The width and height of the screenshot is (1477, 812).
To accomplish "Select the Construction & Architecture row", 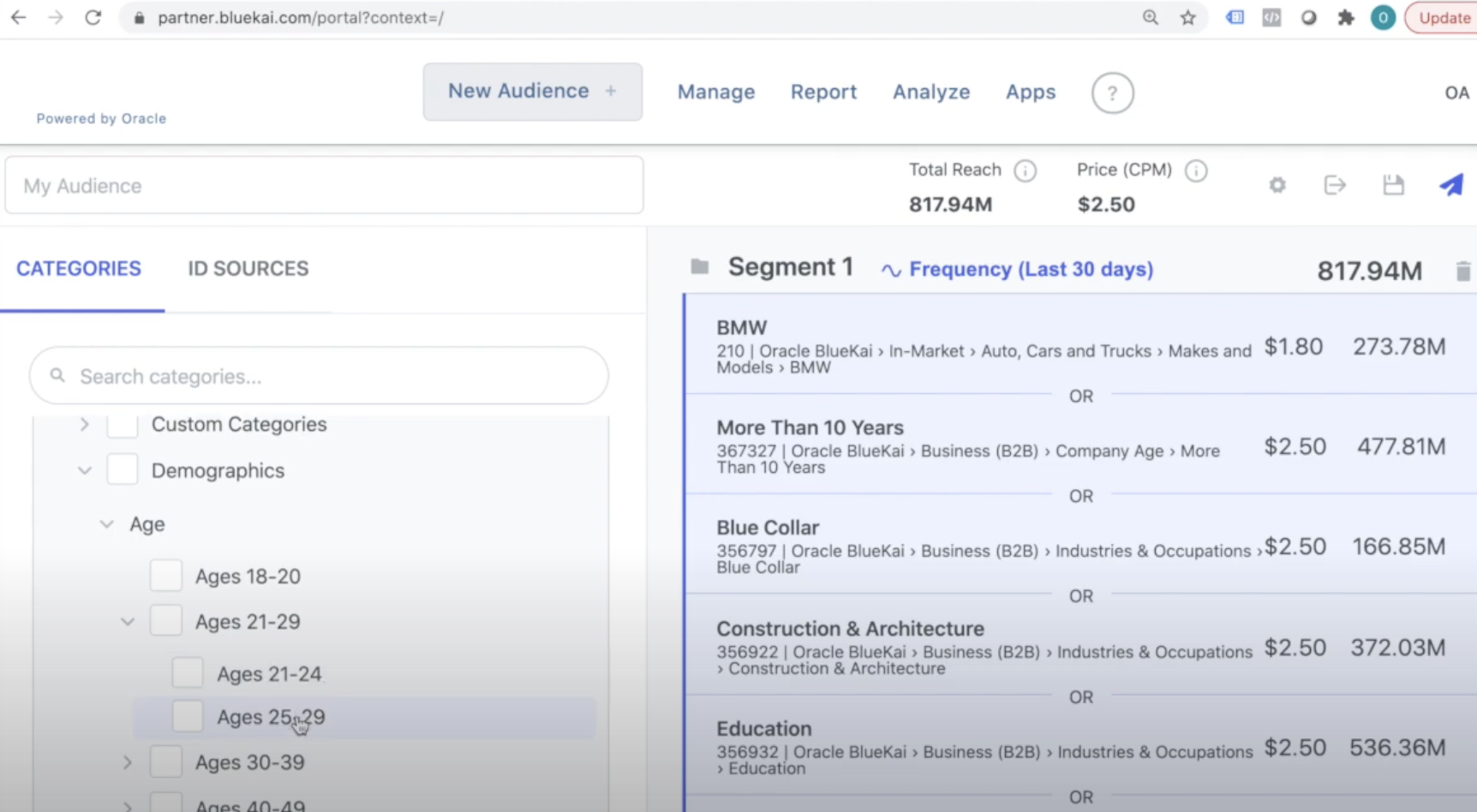I will [x=1081, y=647].
